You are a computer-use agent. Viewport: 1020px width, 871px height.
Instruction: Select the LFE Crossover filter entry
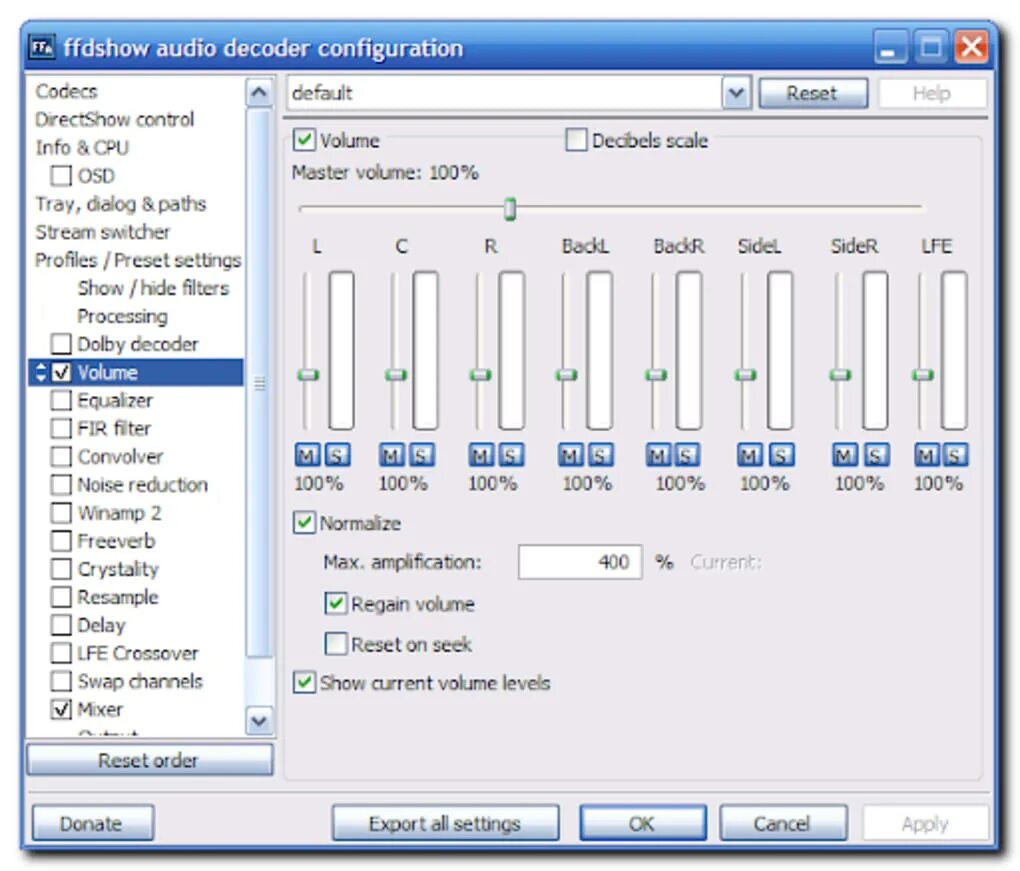pyautogui.click(x=138, y=653)
